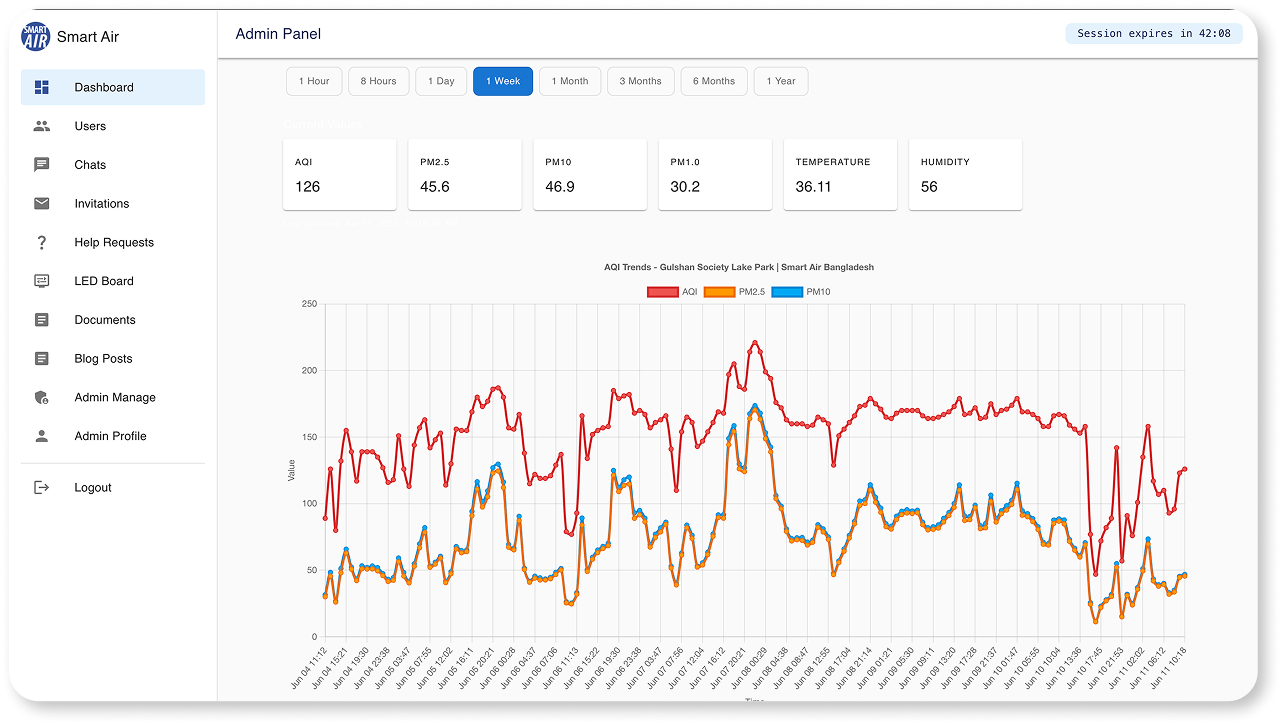This screenshot has height=726, width=1282.
Task: Click the LED Board icon
Action: (42, 281)
